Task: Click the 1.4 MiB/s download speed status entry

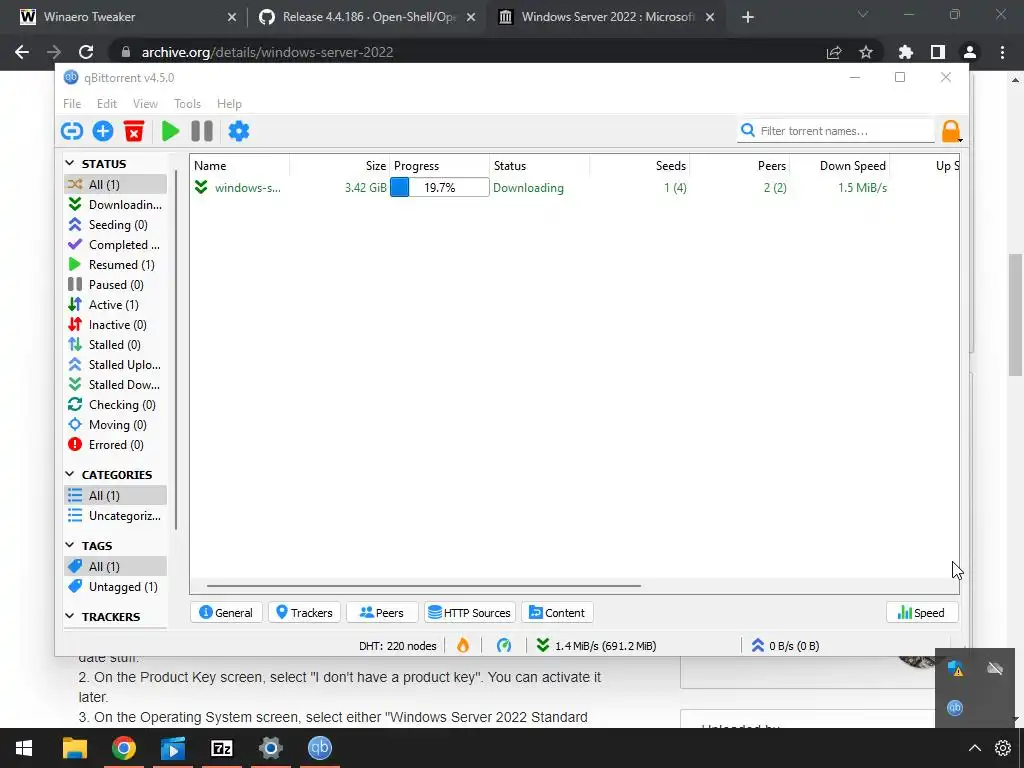Action: [x=596, y=646]
